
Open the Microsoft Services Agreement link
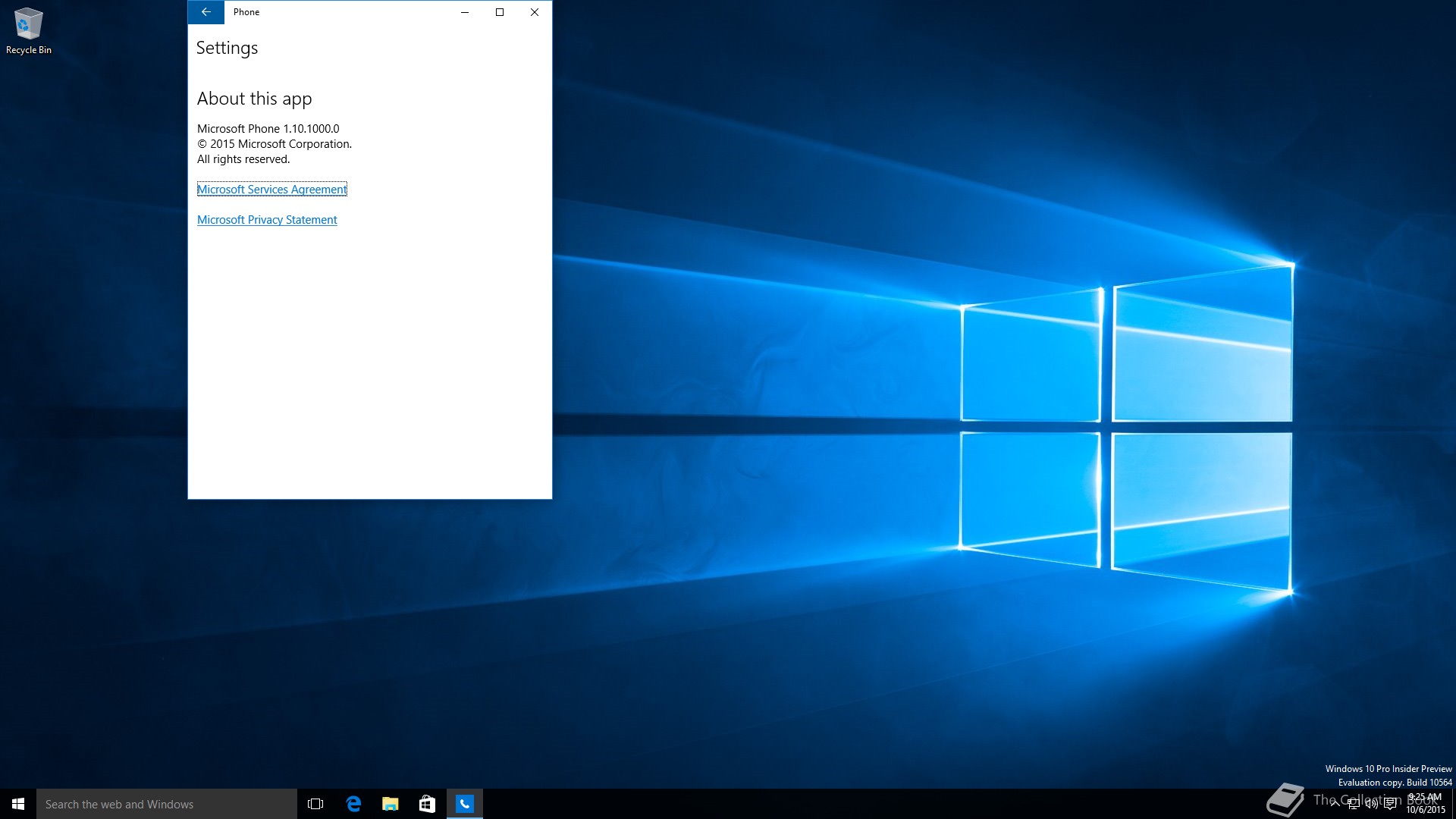[x=272, y=190]
